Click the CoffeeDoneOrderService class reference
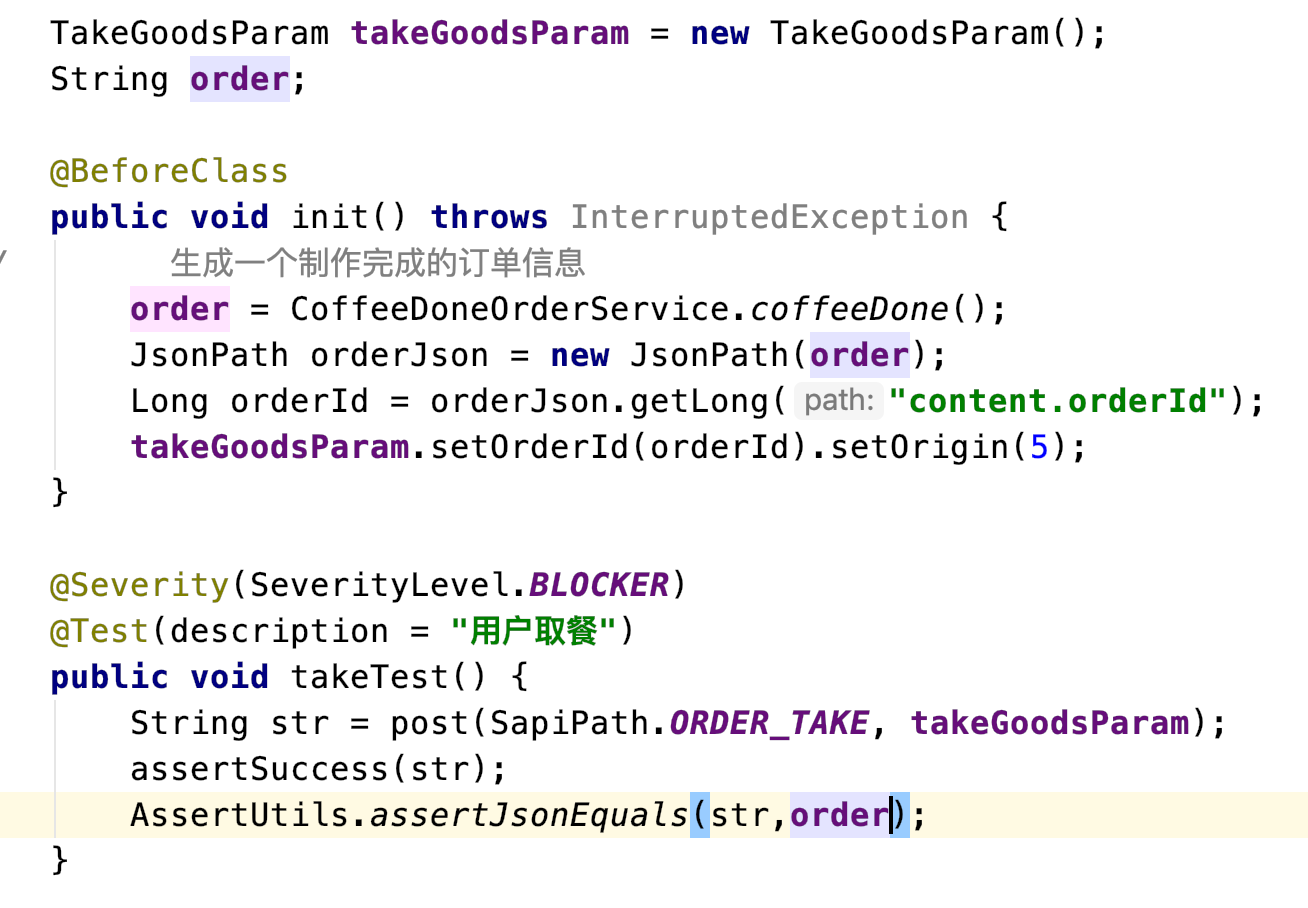The width and height of the screenshot is (1308, 908). point(510,309)
